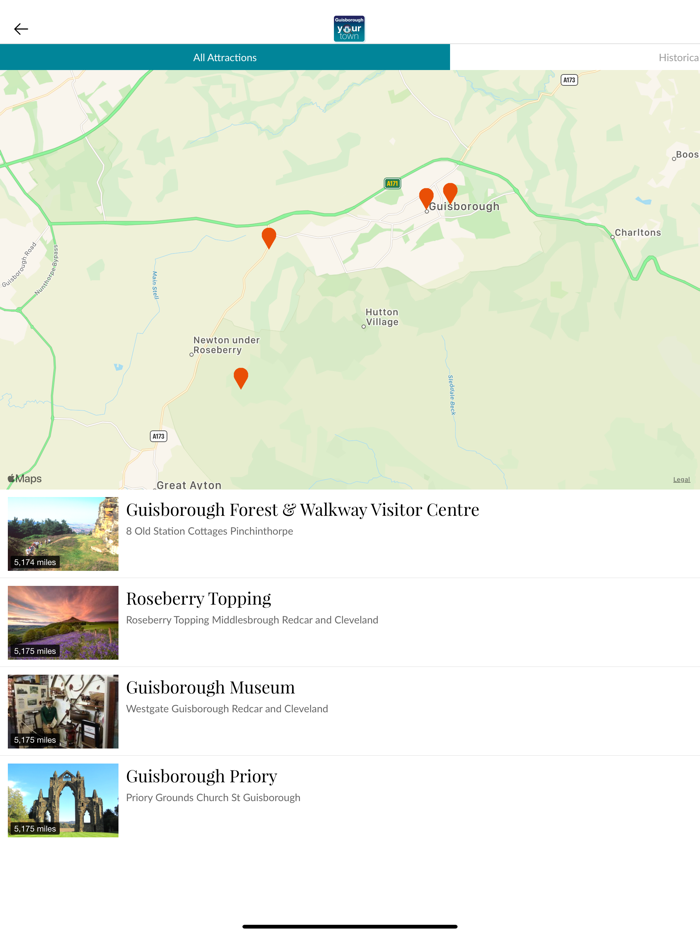Click the A171 road shield on map
700x934 pixels.
point(392,183)
